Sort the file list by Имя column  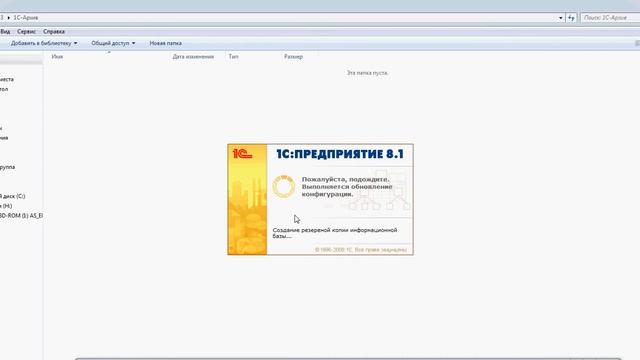point(57,57)
